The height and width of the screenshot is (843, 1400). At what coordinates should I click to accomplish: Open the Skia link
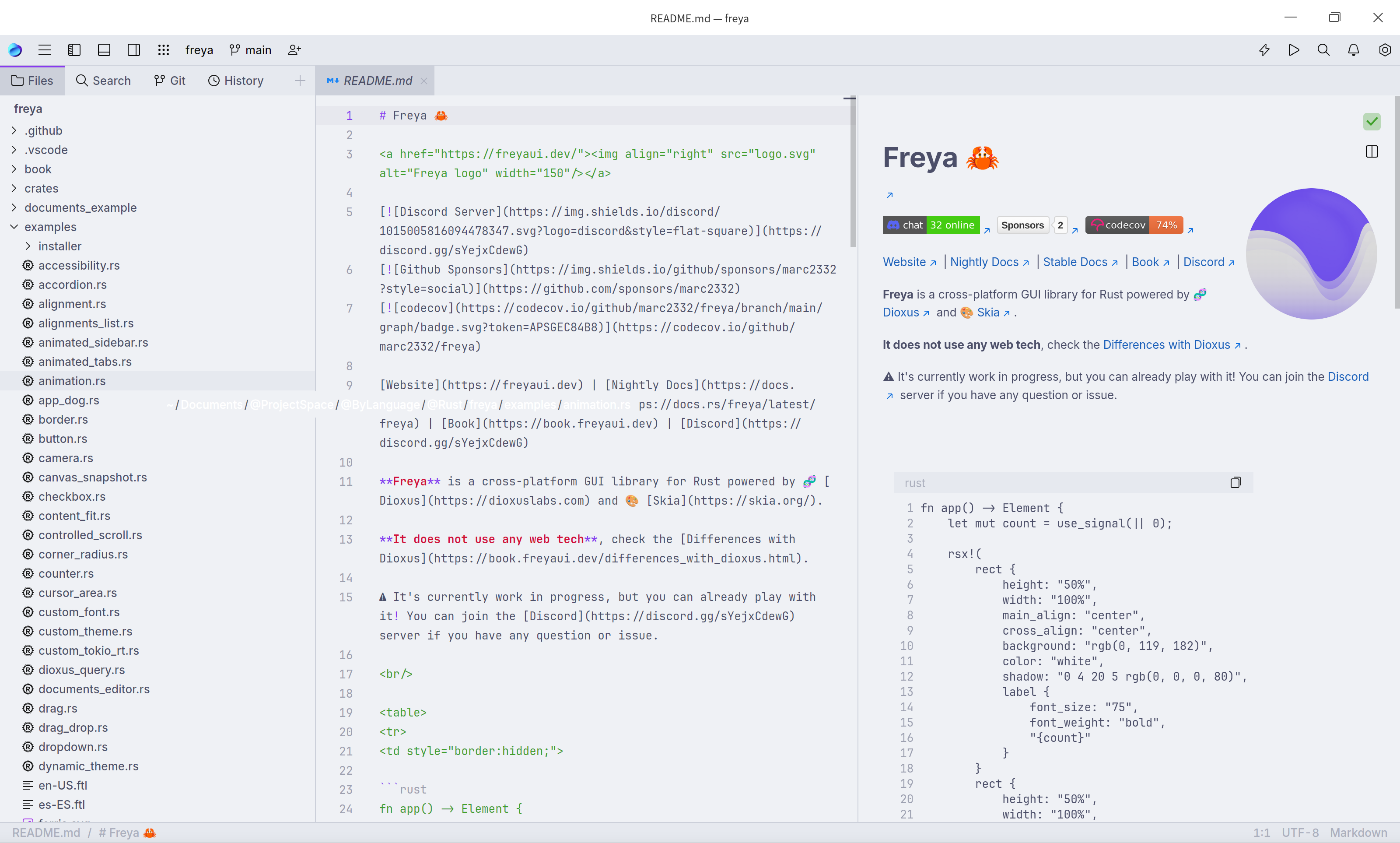[994, 313]
